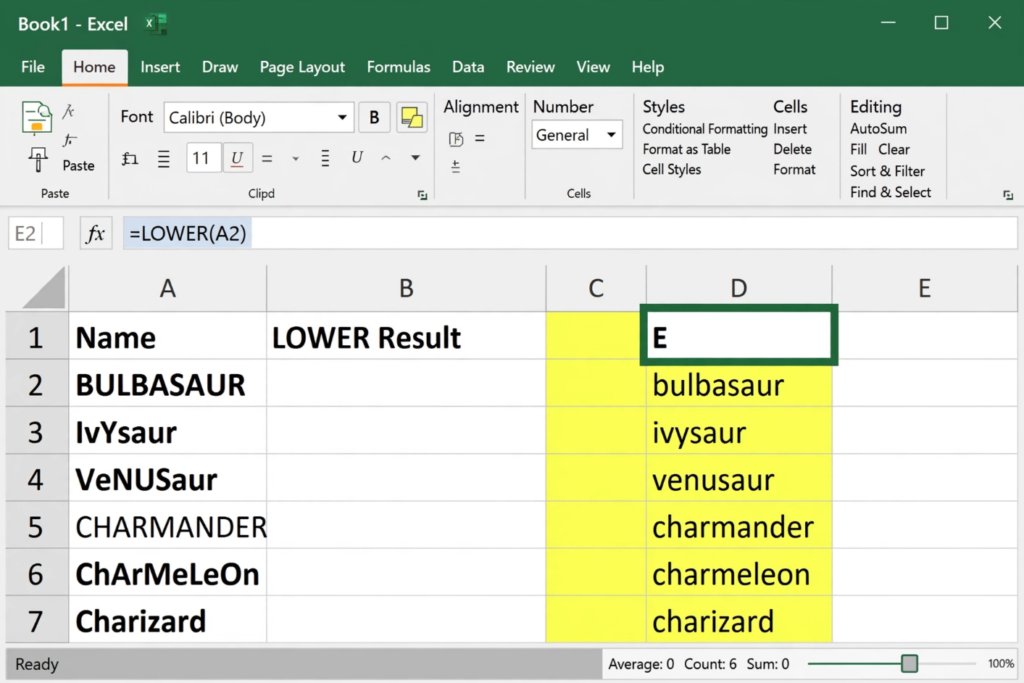This screenshot has height=683, width=1024.
Task: Choose Format as Table
Action: coord(686,150)
